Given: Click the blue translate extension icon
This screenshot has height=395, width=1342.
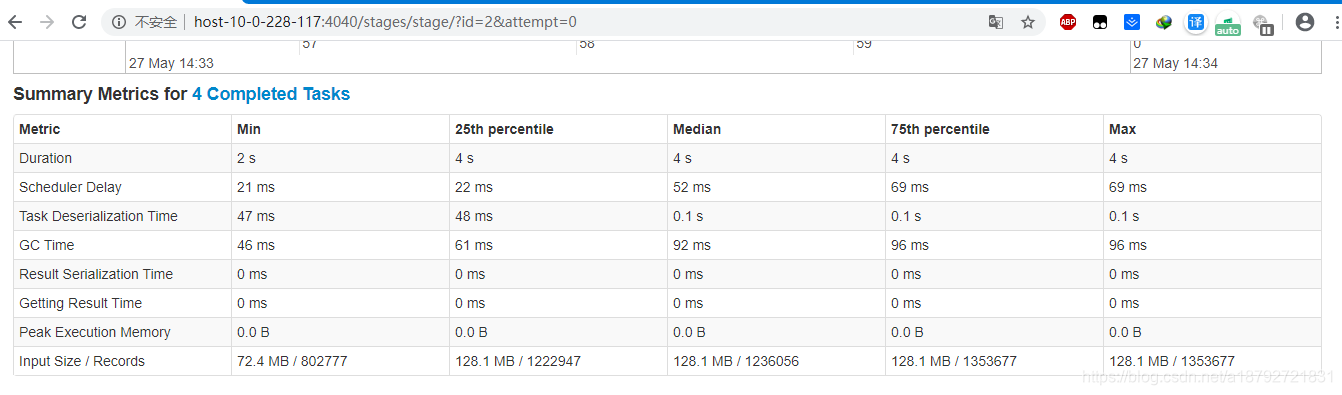Looking at the screenshot, I should tap(1196, 22).
